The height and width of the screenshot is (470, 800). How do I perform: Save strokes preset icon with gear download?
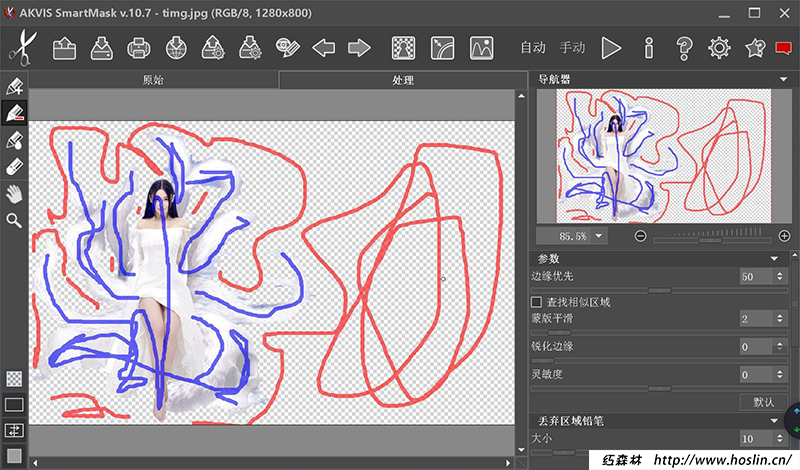250,48
